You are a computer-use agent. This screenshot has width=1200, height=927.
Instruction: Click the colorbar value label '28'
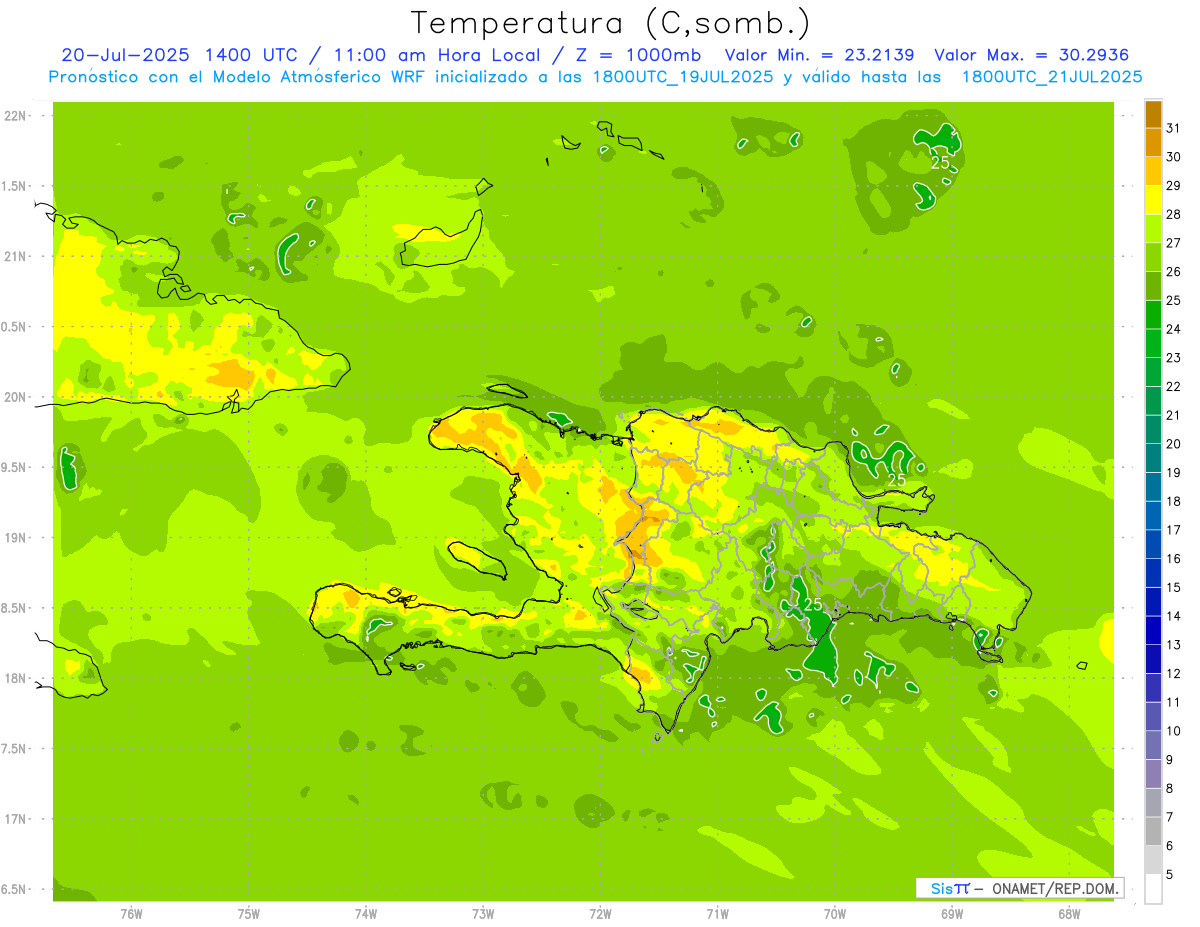pyautogui.click(x=1174, y=214)
